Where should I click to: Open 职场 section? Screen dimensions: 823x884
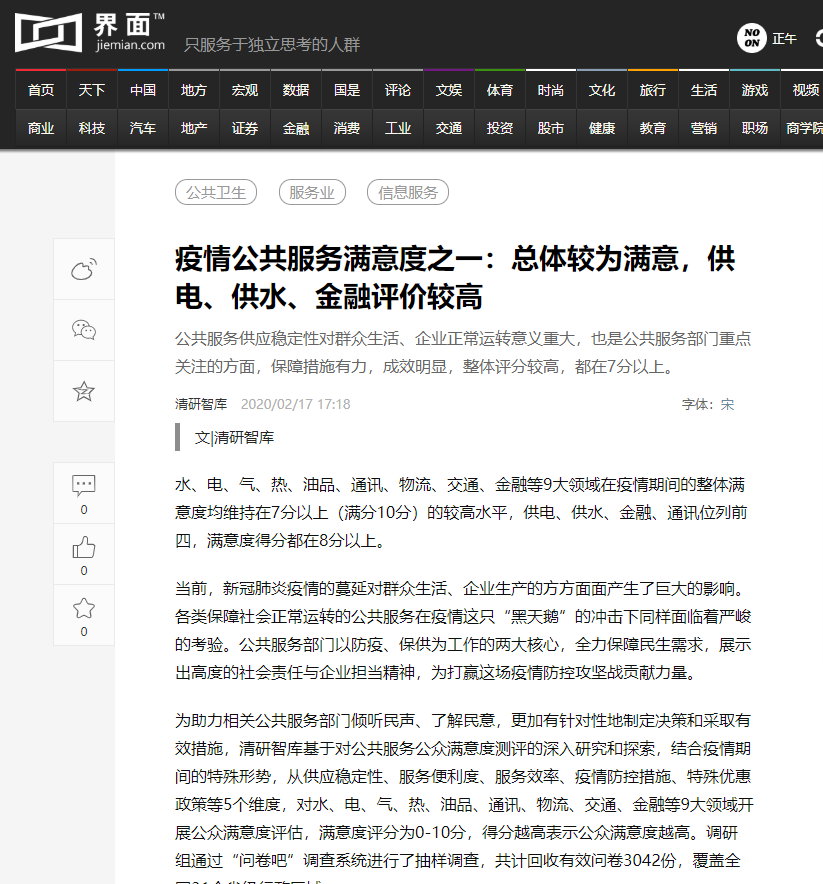[x=755, y=128]
